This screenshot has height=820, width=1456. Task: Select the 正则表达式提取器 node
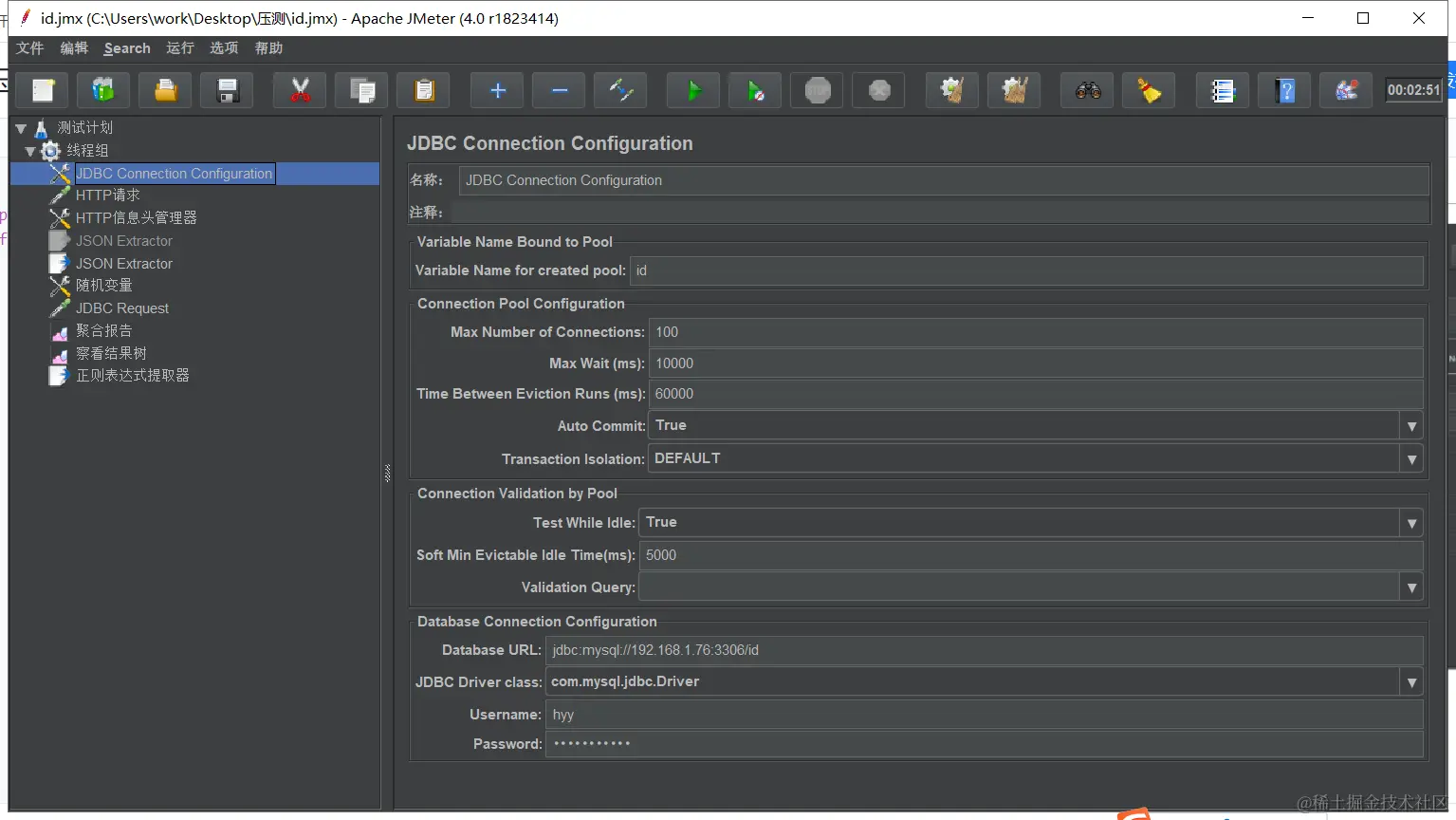[133, 375]
